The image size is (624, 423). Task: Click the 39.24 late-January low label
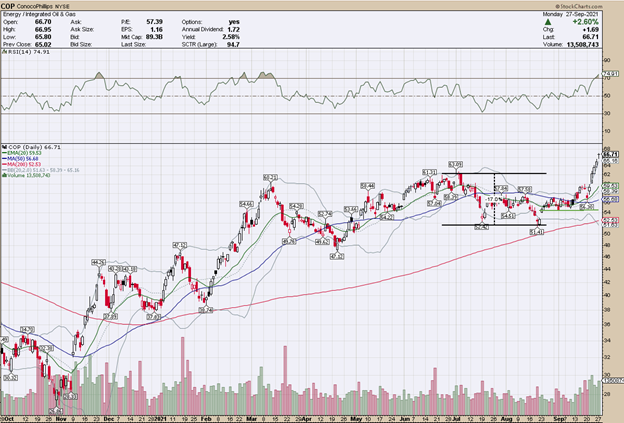coord(206,310)
